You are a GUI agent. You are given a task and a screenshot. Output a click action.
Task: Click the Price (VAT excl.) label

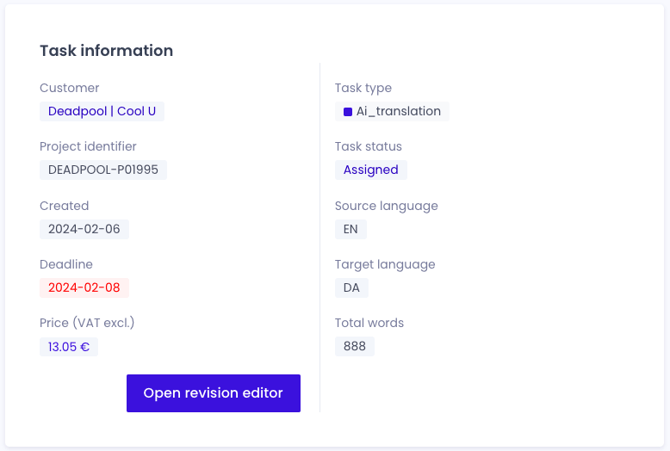tap(87, 323)
